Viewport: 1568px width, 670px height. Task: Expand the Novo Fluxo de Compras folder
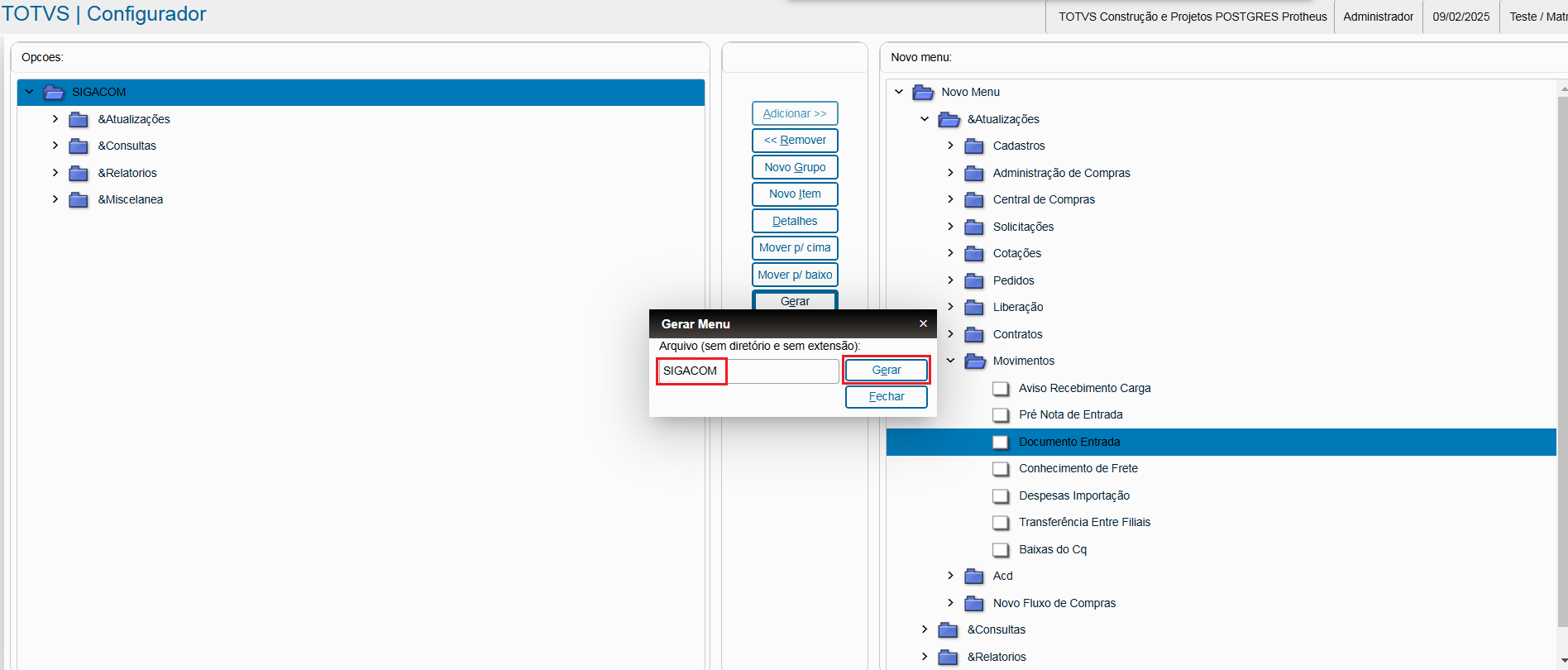[x=951, y=603]
